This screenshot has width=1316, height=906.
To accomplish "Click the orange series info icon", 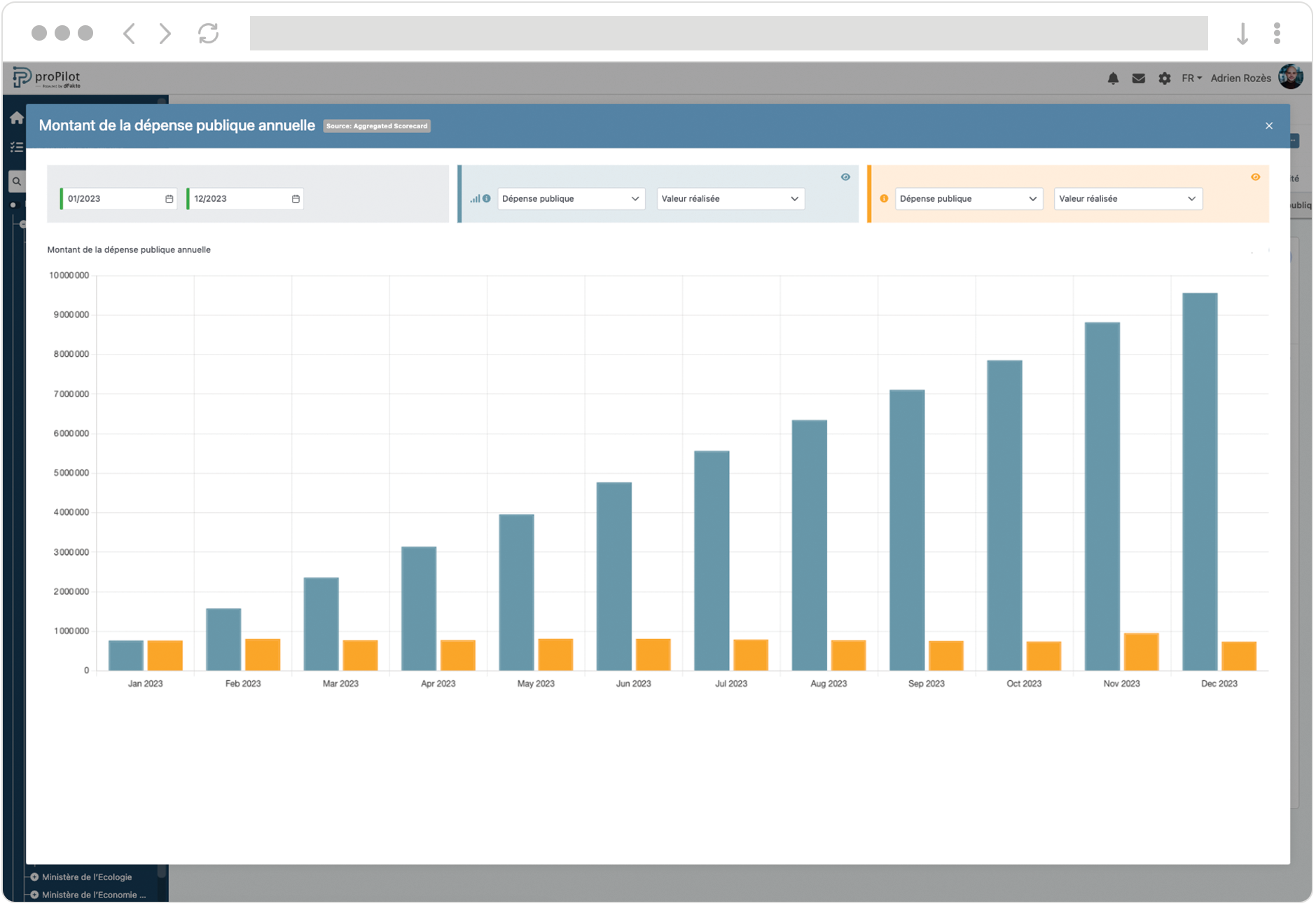I will 884,198.
